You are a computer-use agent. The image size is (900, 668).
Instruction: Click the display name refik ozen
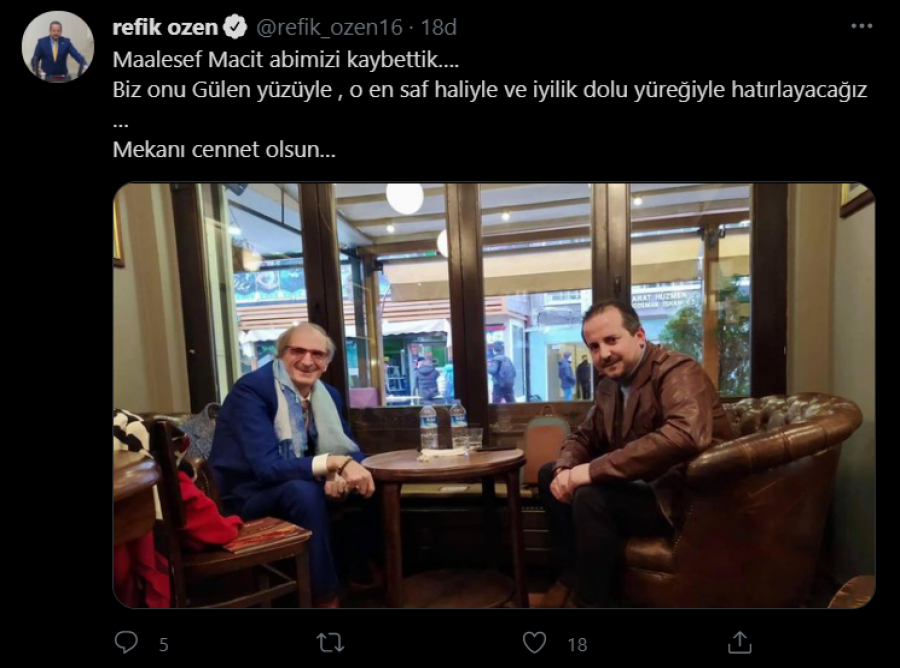pos(165,28)
